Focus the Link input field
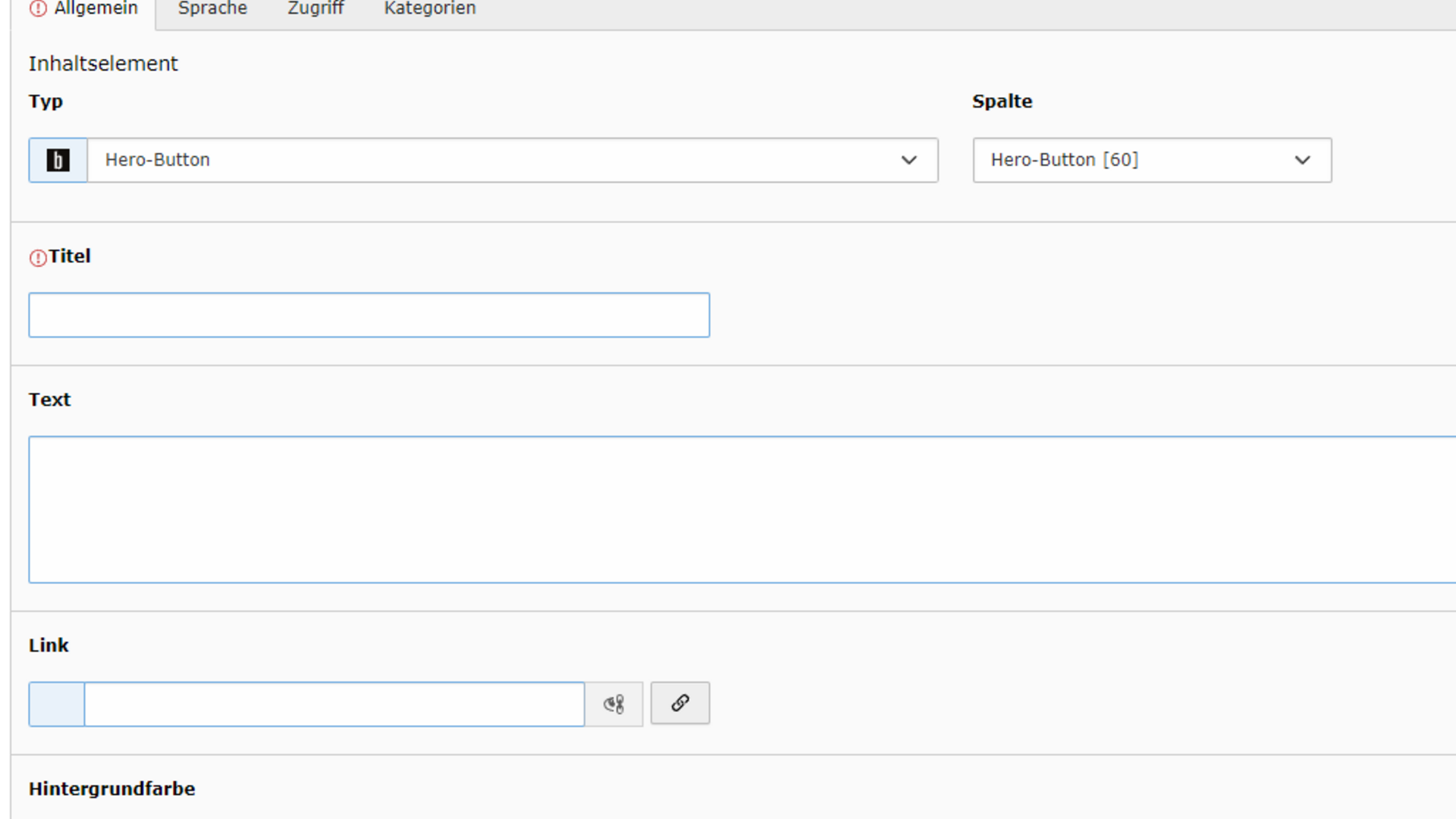Image resolution: width=1456 pixels, height=819 pixels. coord(334,704)
